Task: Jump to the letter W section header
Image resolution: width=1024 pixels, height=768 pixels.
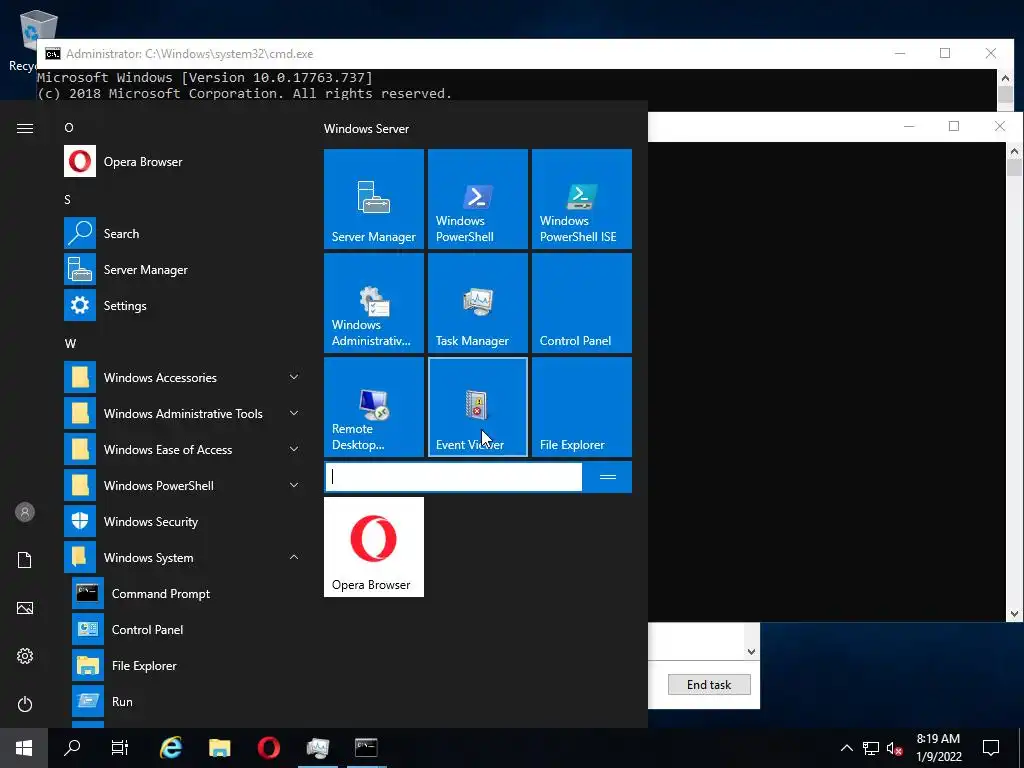Action: (x=70, y=344)
